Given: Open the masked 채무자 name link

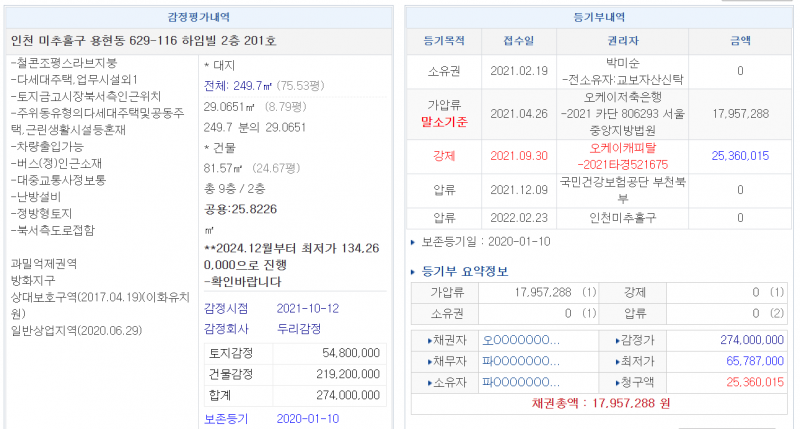Looking at the screenshot, I should pyautogui.click(x=520, y=361).
